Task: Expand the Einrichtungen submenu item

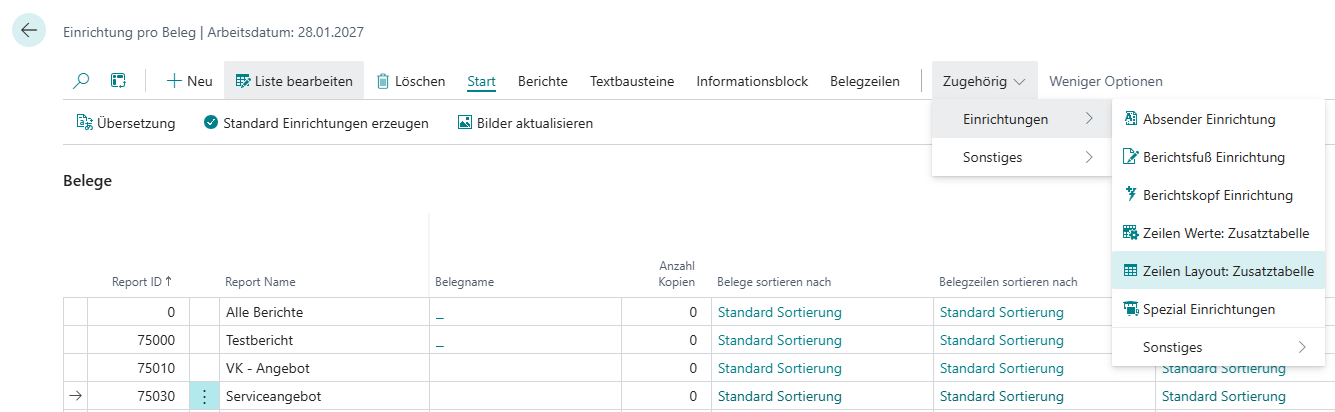Action: tap(1021, 119)
